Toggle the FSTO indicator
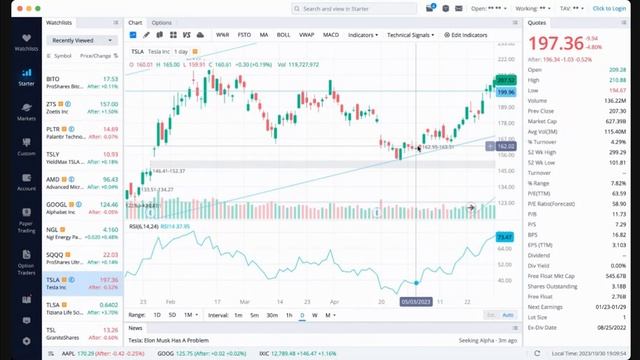The height and width of the screenshot is (360, 640). click(x=244, y=35)
